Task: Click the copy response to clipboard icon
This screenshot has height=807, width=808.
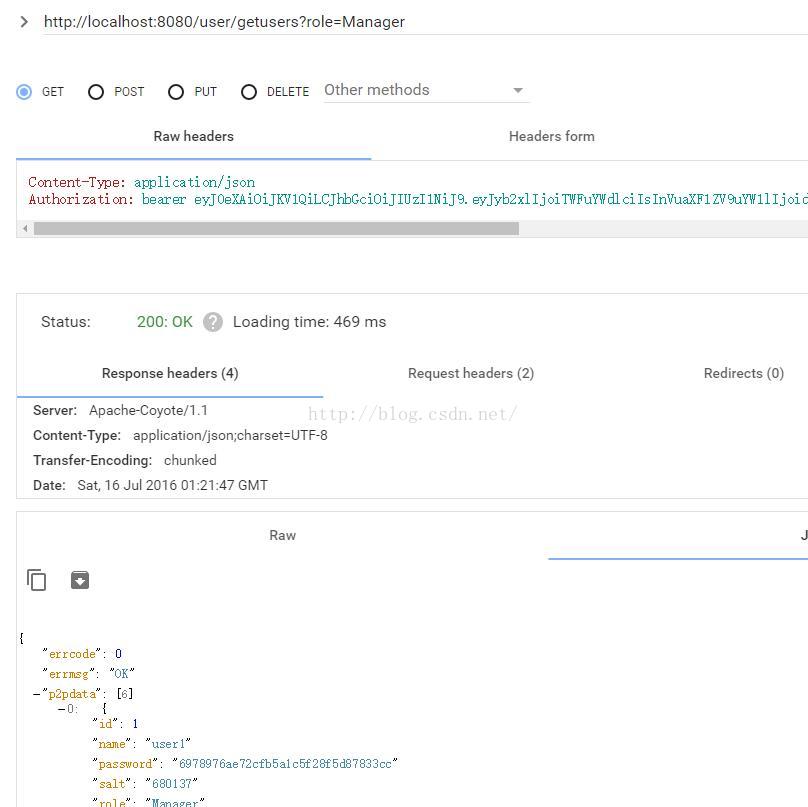Action: 37,580
